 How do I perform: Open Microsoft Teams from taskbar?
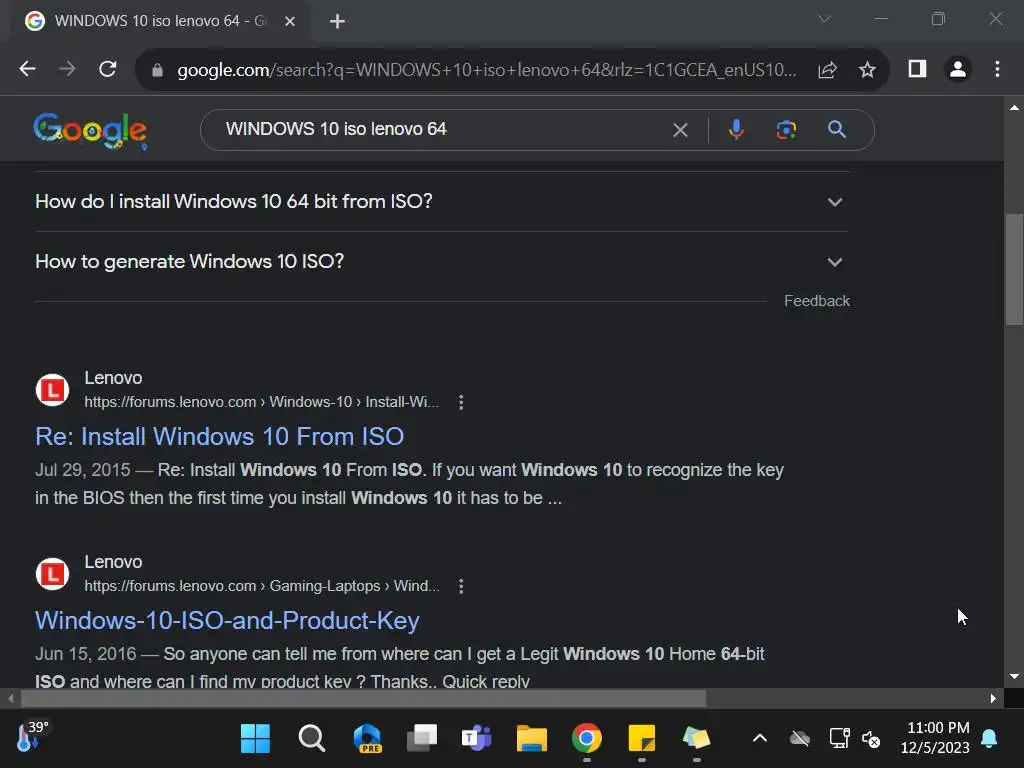(477, 739)
